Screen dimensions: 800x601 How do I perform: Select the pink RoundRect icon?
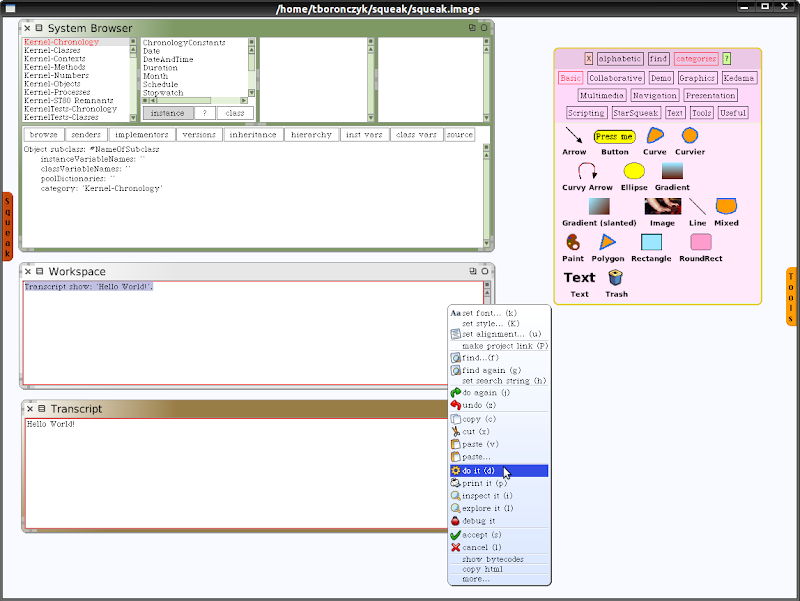(701, 242)
